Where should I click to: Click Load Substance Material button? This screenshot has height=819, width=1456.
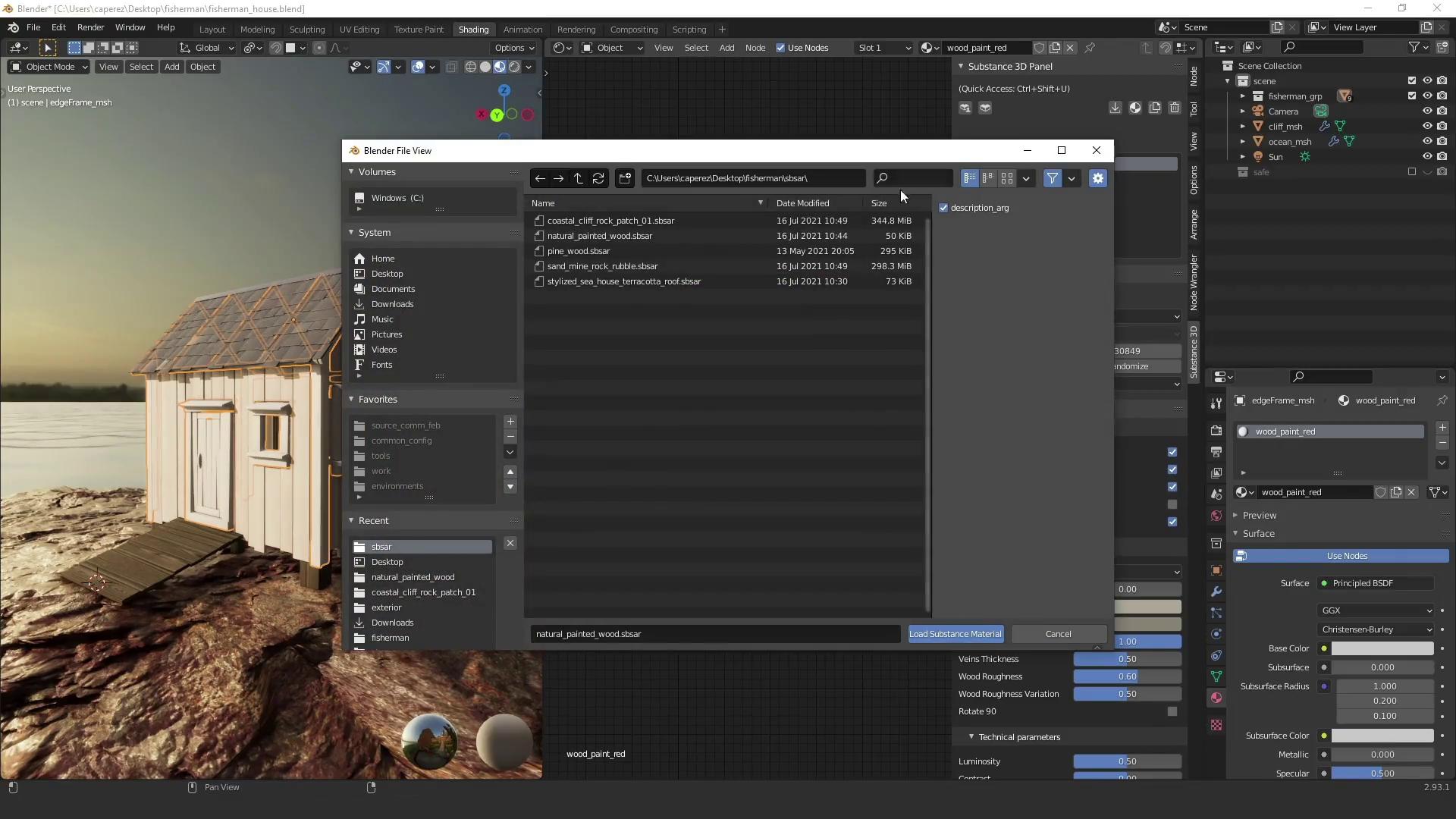(x=955, y=634)
